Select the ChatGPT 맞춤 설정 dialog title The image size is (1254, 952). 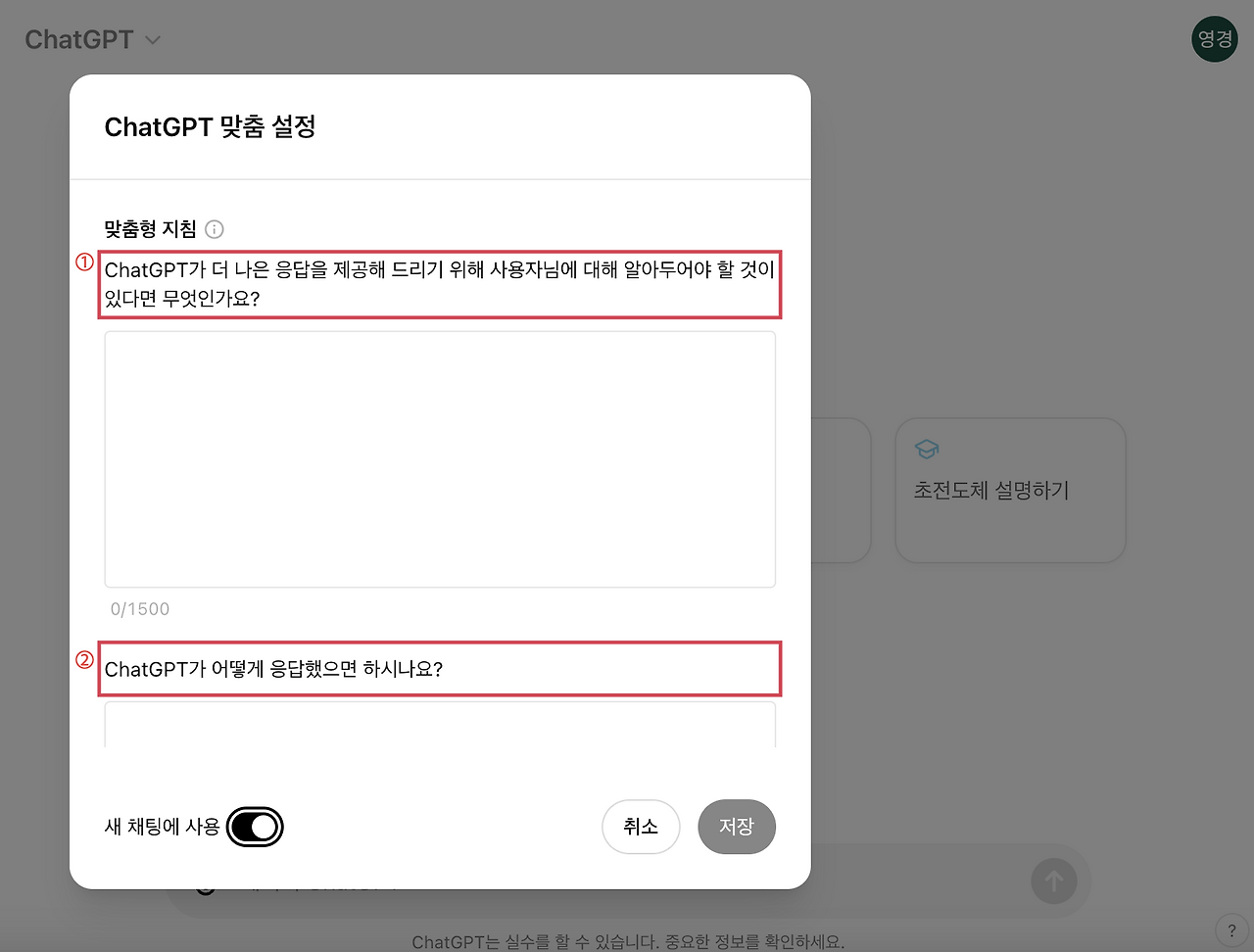click(x=210, y=127)
